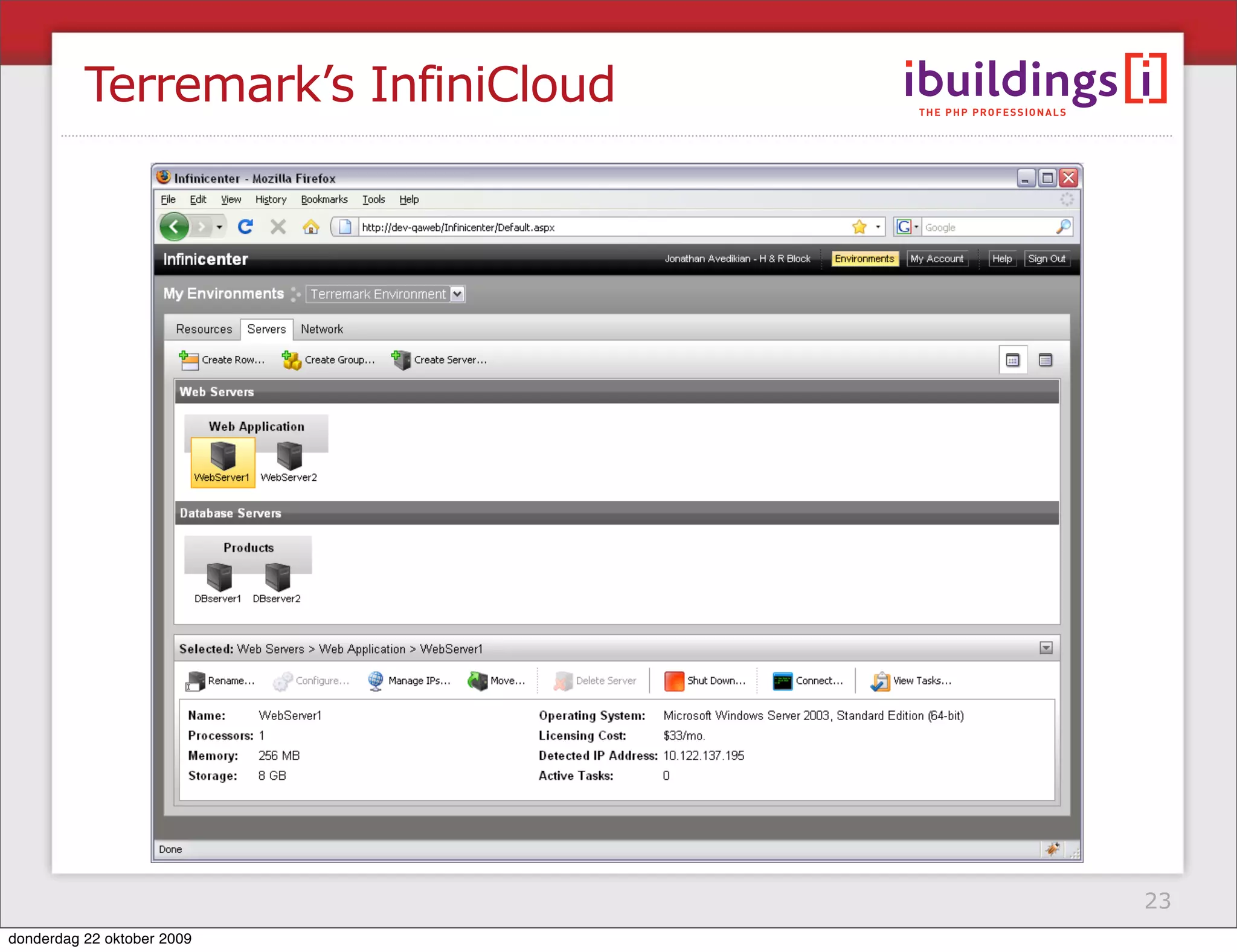Screen dimensions: 1237x952
Task: Click the Stop loading X icon
Action: [278, 227]
